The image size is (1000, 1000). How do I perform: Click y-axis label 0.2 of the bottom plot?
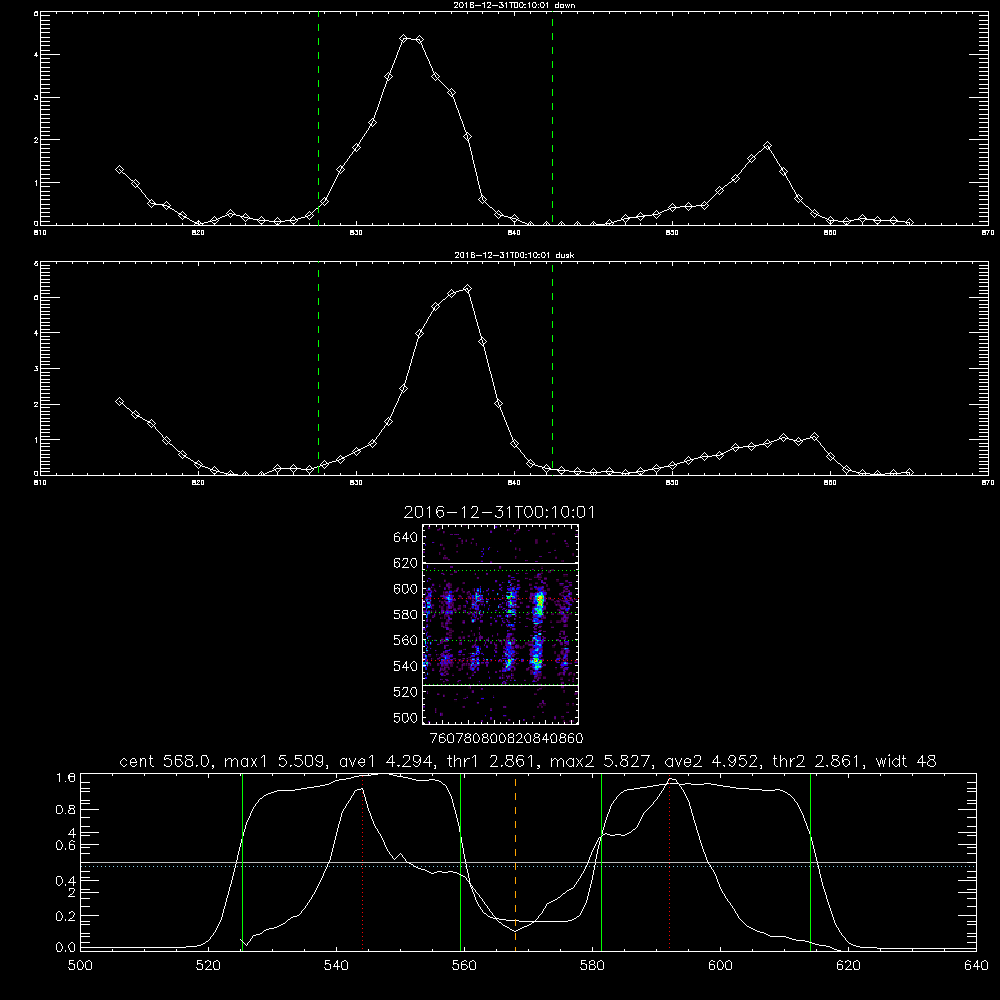[x=66, y=916]
